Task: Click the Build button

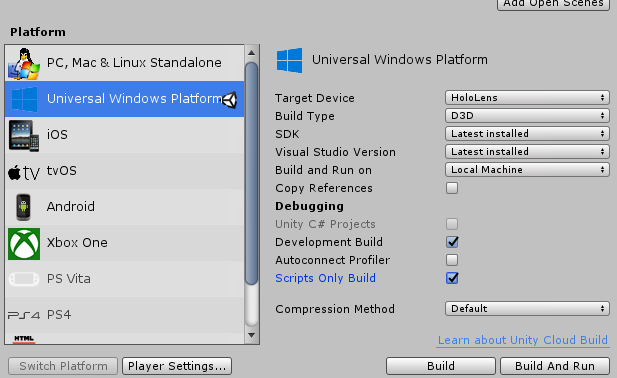Action: point(441,366)
